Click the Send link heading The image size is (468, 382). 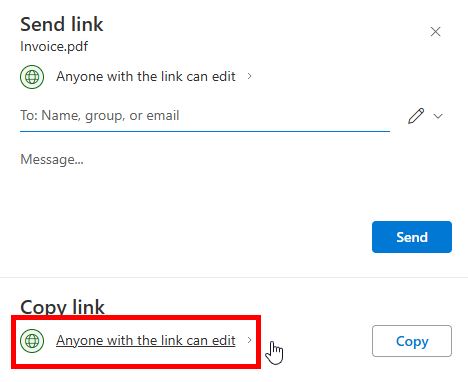click(62, 24)
